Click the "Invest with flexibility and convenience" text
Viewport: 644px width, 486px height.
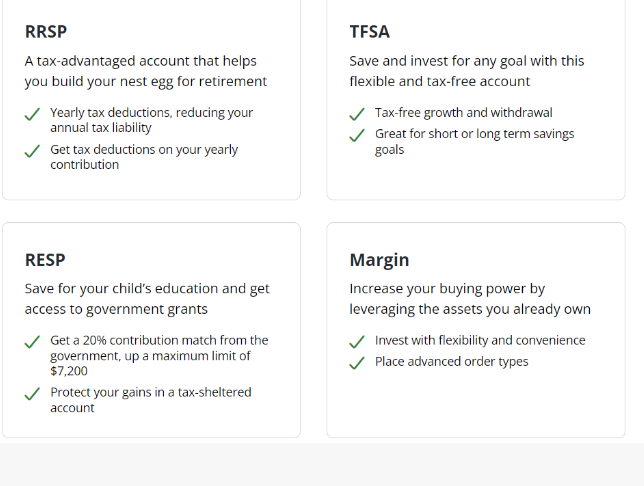480,341
